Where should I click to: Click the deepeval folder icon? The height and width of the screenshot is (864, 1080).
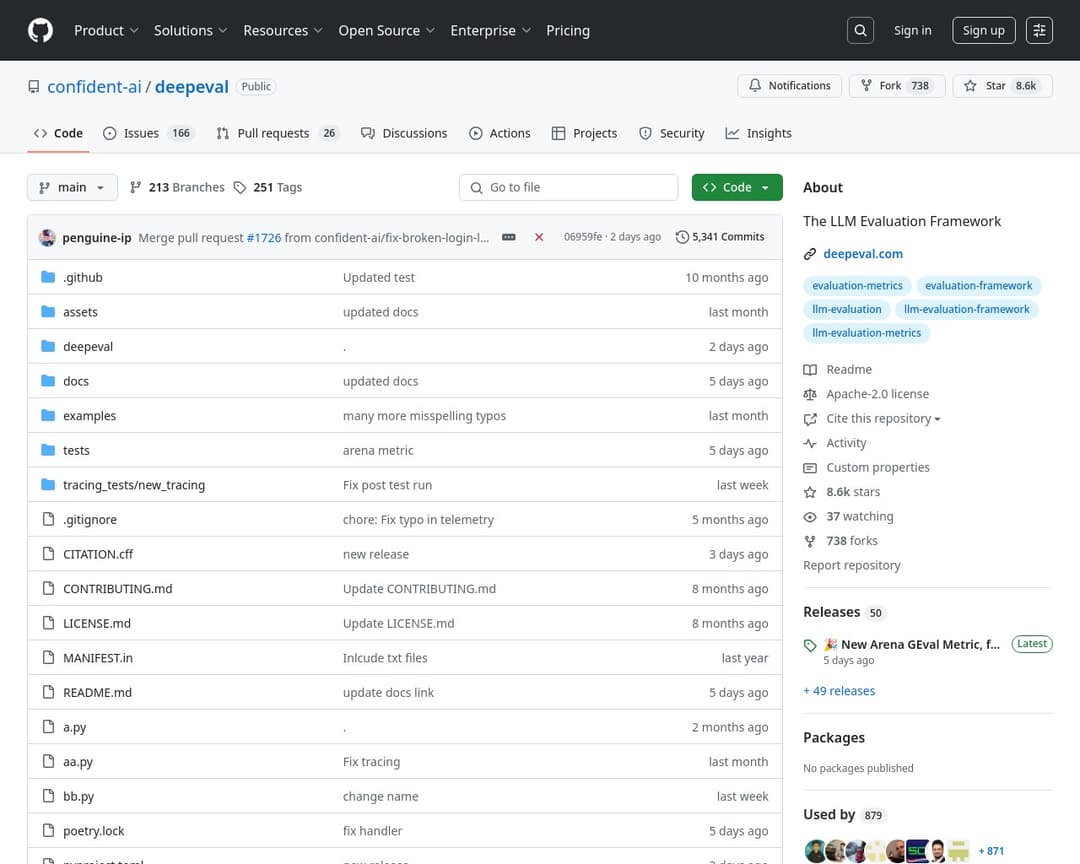click(48, 346)
